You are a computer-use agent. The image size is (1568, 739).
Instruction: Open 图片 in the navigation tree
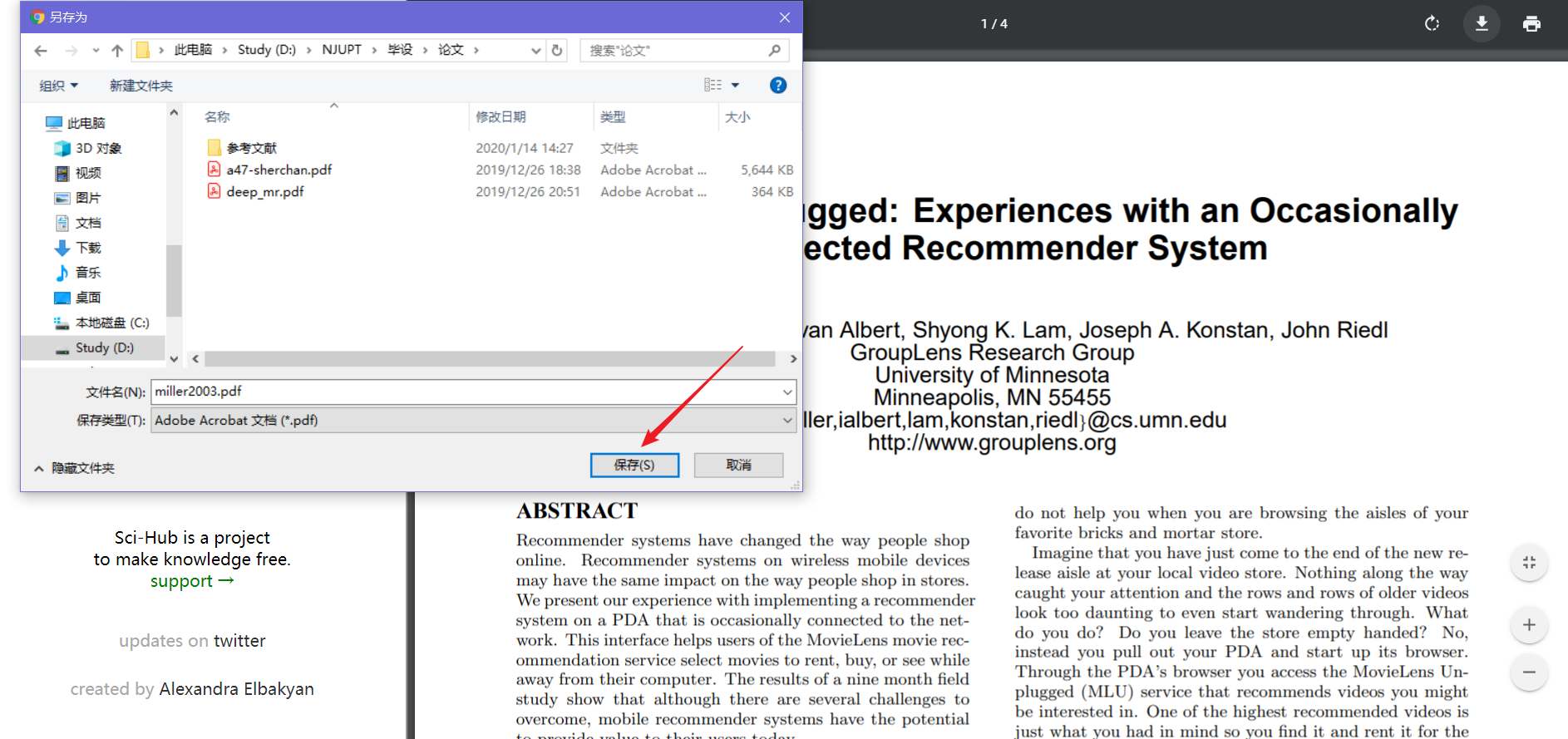(x=77, y=198)
